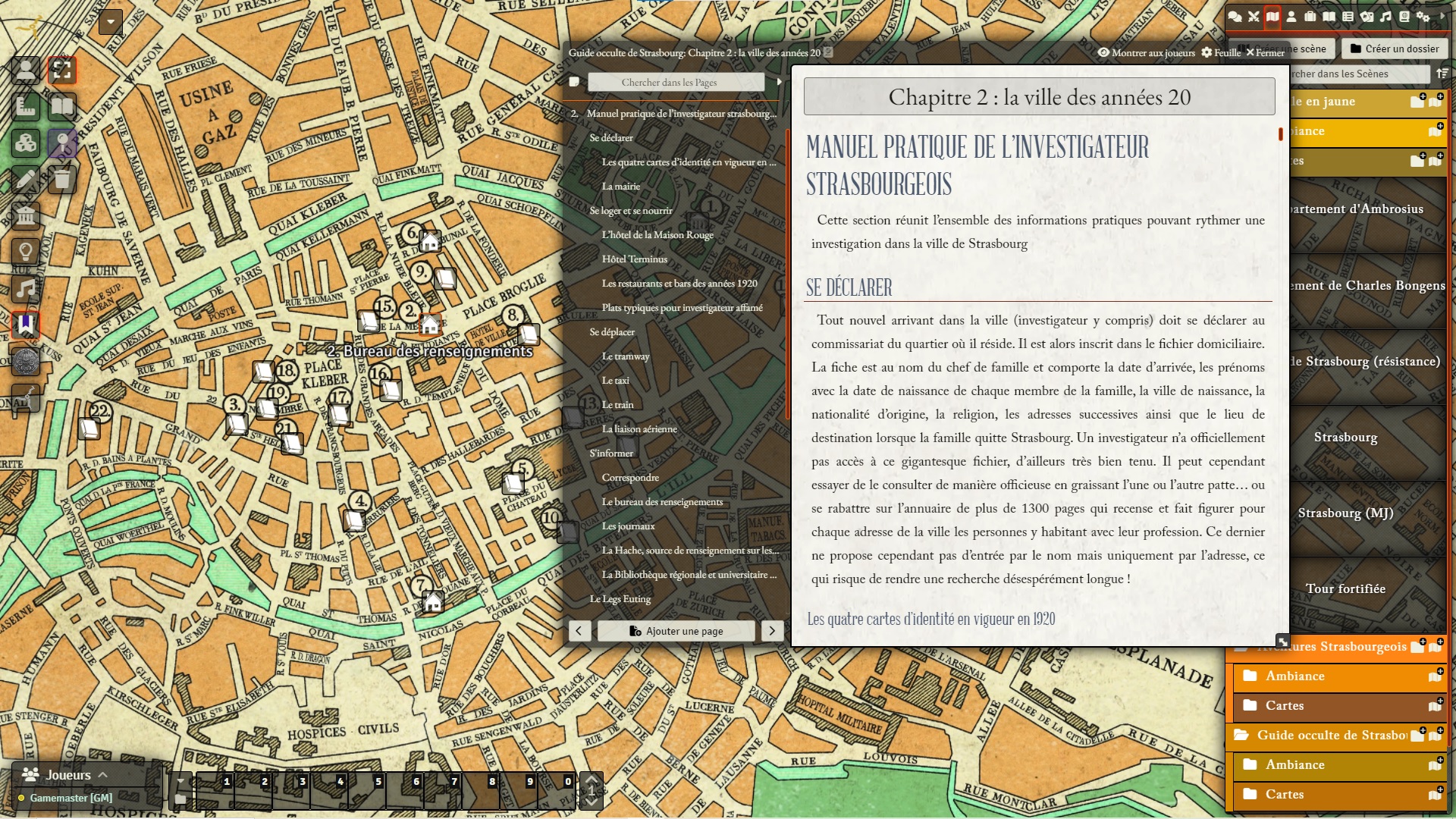Select the Lighting controls bulb tool
The width and height of the screenshot is (1456, 819).
26,252
